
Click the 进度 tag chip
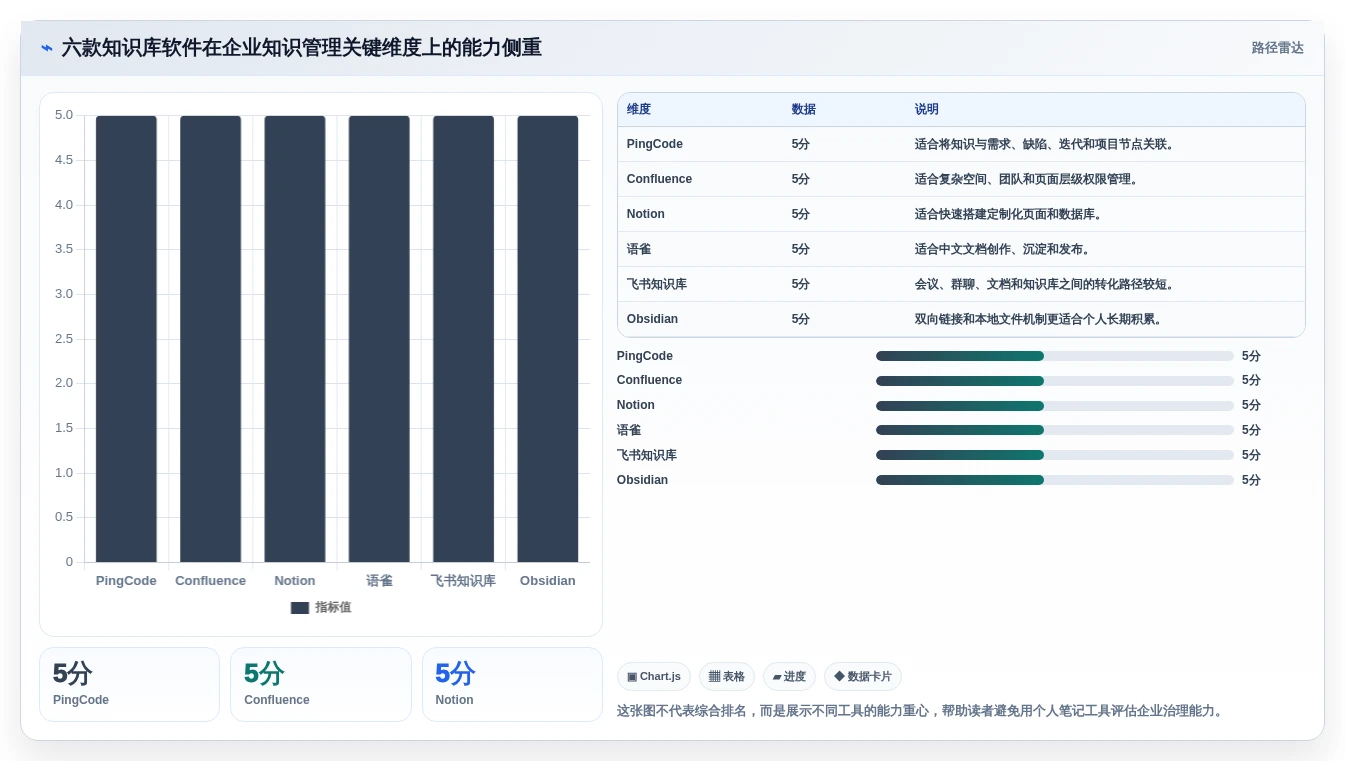[789, 677]
